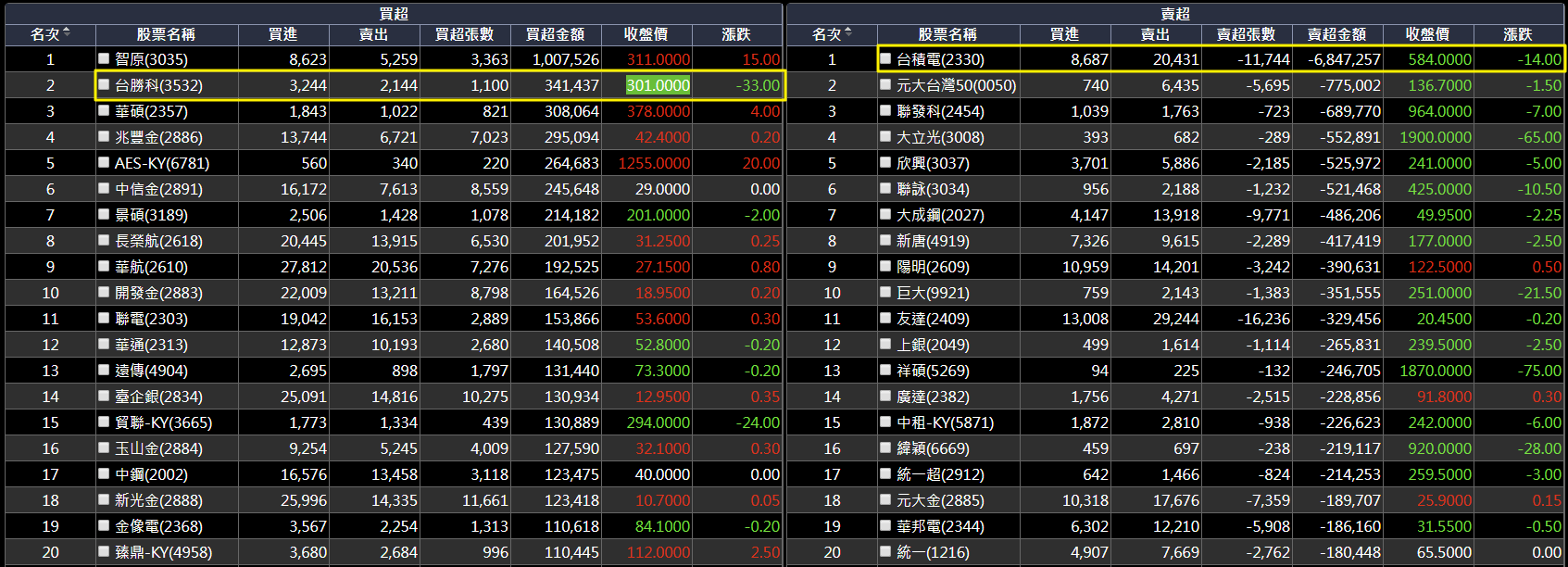
Task: Open stock 巨大(9921)
Action: point(933,293)
